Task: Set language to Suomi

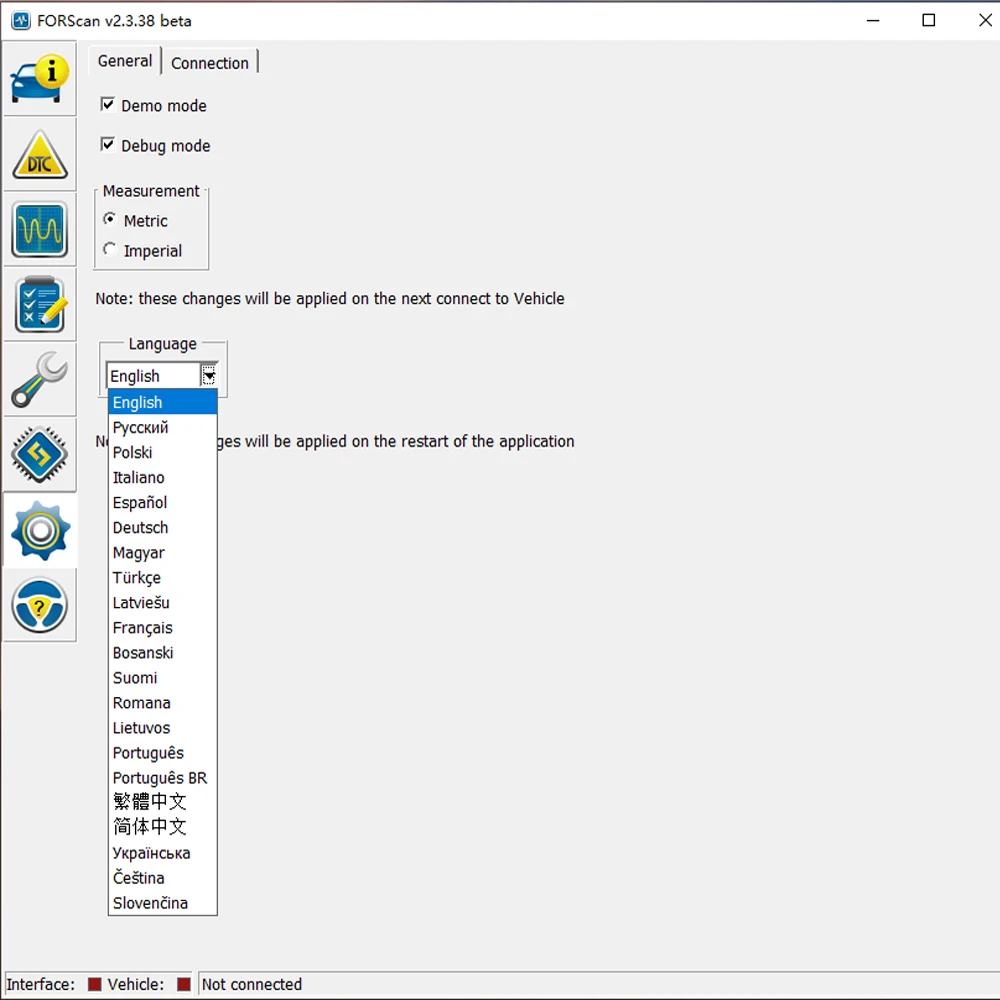Action: (x=163, y=678)
